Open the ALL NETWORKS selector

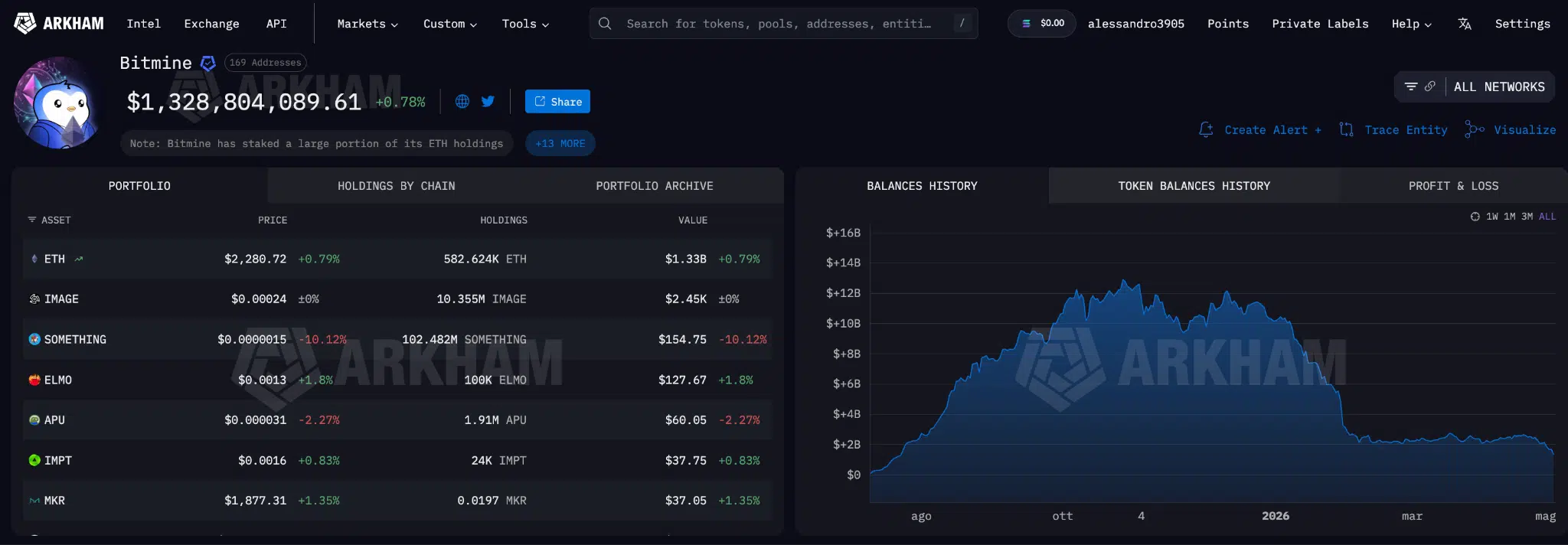point(1499,86)
